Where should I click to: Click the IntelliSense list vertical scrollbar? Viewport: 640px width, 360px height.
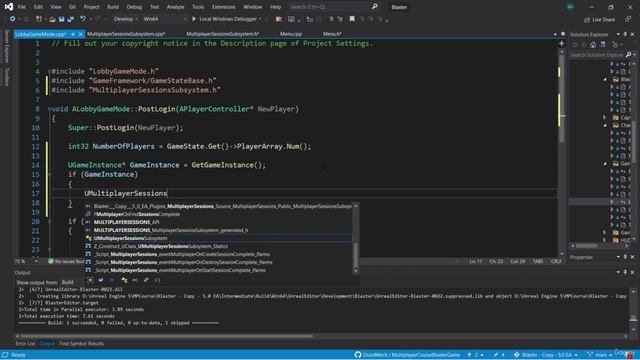356,238
